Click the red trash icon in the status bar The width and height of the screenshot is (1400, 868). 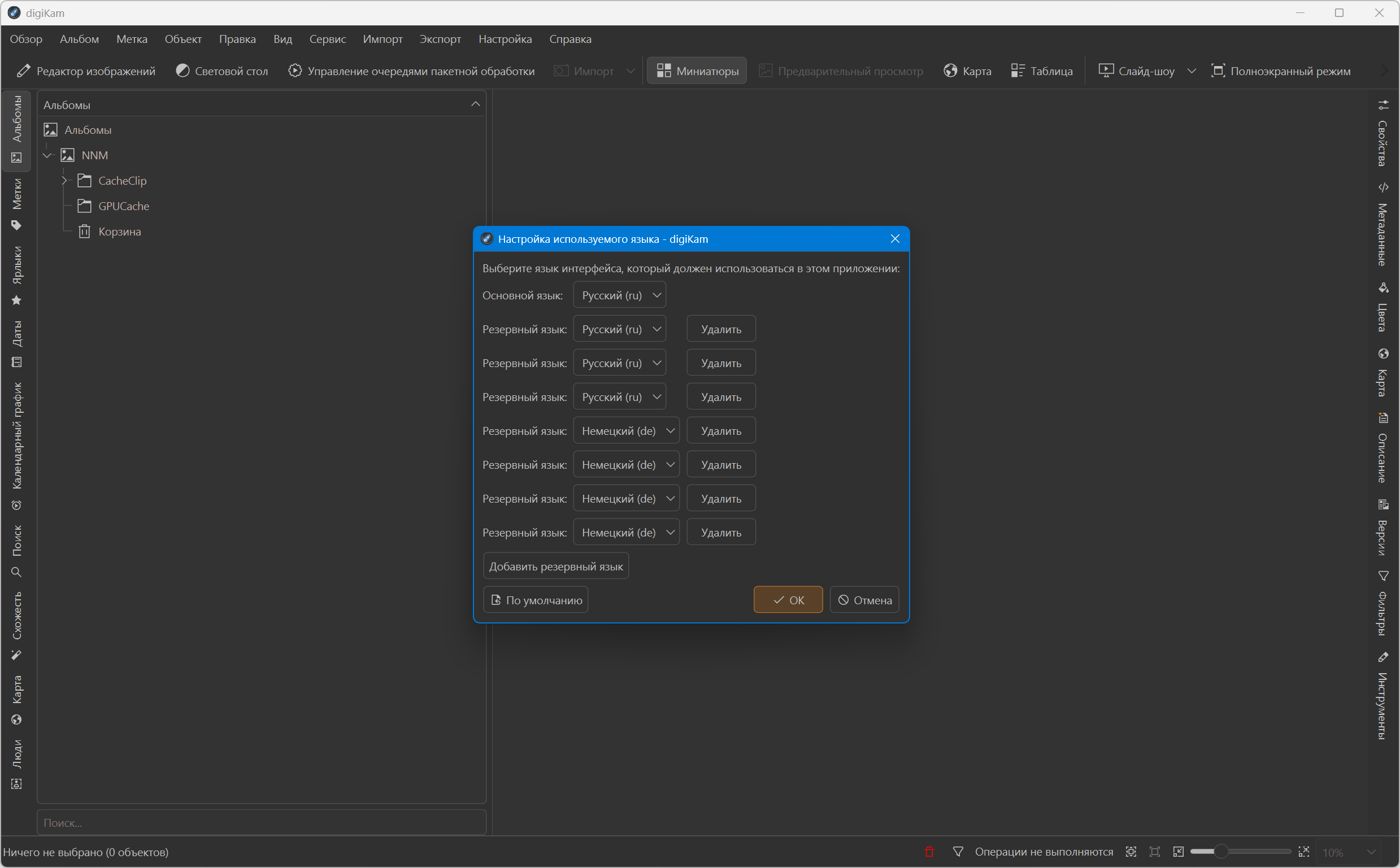pos(929,852)
